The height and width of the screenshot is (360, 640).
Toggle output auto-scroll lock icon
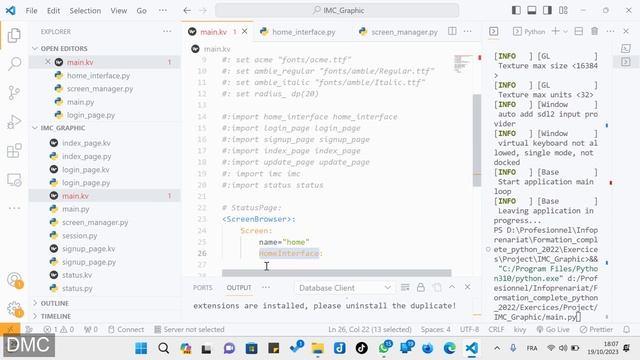(x=421, y=288)
